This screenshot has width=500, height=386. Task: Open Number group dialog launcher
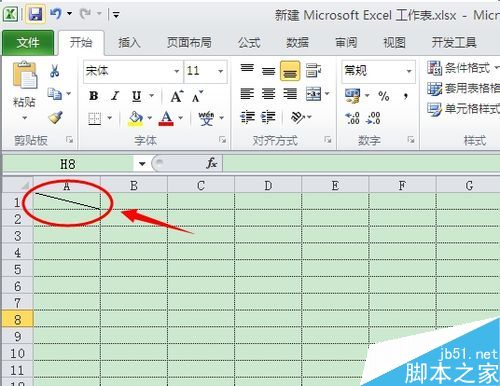[x=411, y=140]
